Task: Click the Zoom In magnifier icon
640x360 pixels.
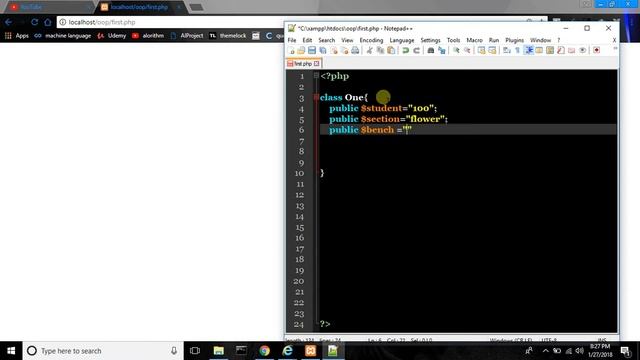Action: 456,50
